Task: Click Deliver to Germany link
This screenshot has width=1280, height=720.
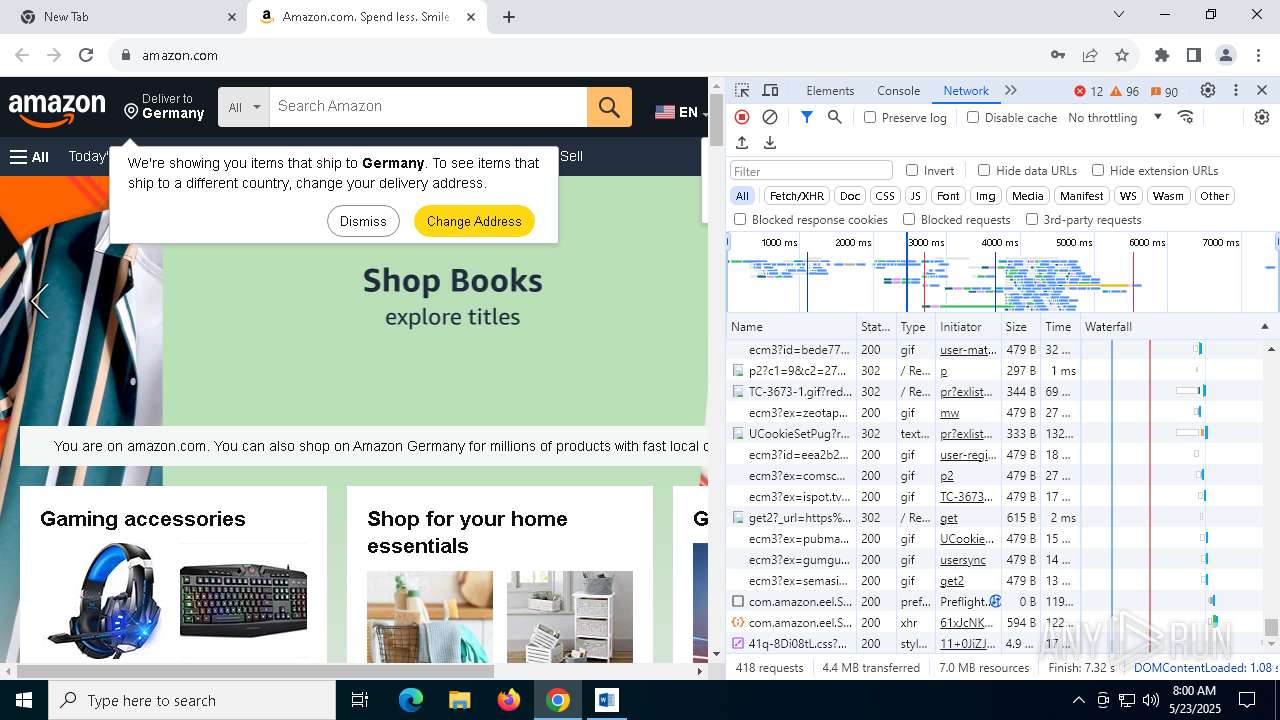Action: (165, 106)
